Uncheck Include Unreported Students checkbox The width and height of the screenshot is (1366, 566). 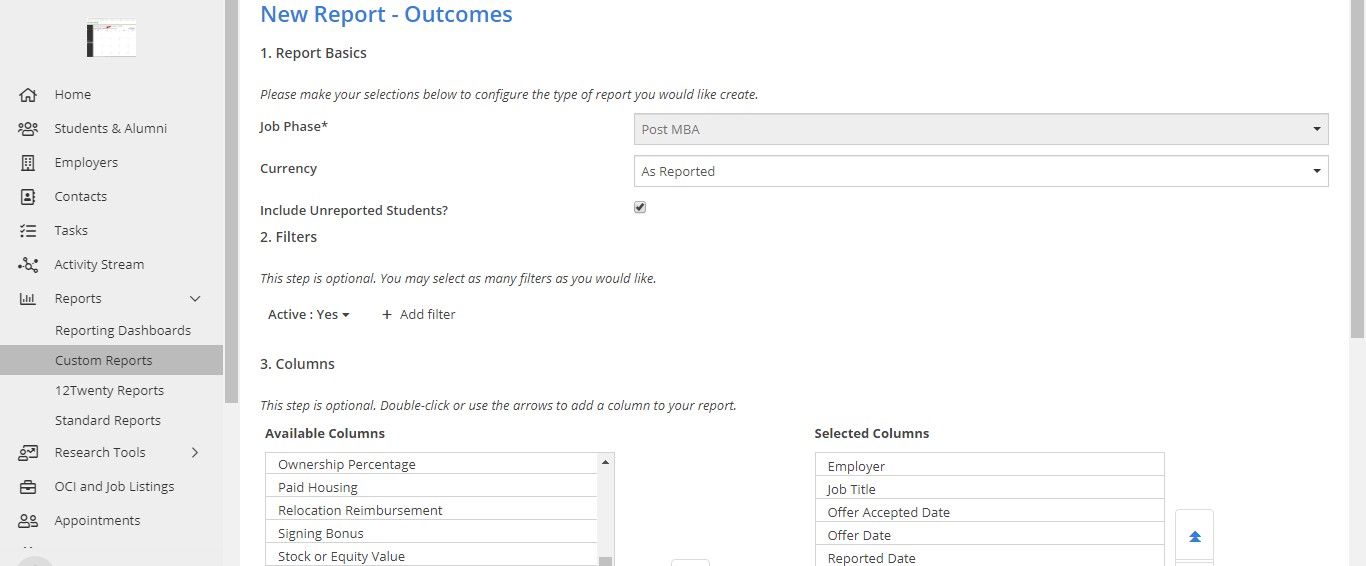click(x=640, y=208)
